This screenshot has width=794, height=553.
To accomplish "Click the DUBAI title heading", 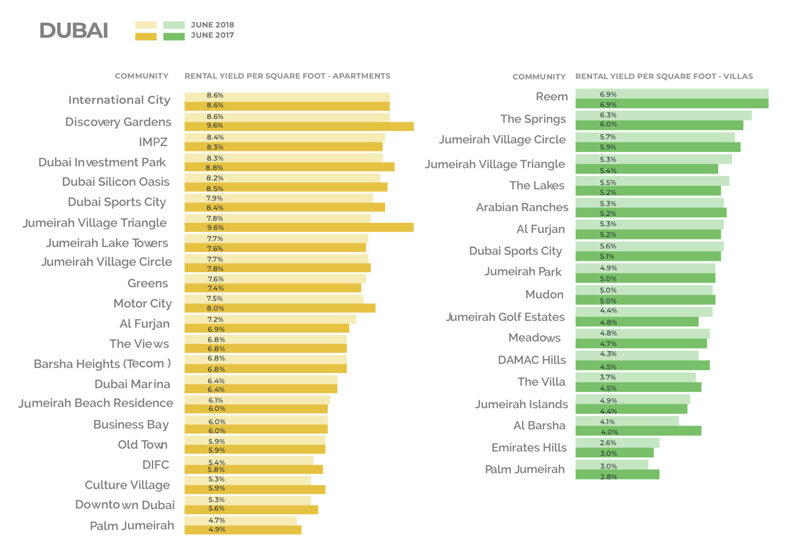I will pyautogui.click(x=74, y=30).
